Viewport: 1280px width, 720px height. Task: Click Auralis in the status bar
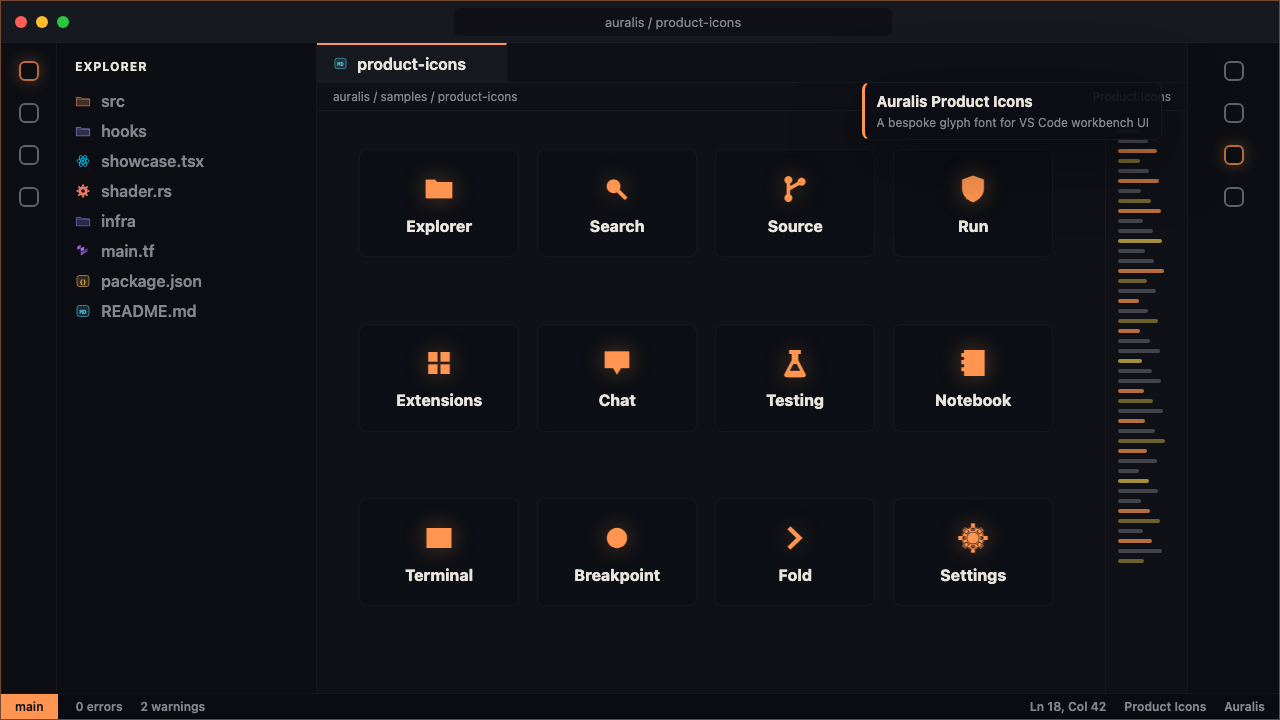tap(1245, 707)
